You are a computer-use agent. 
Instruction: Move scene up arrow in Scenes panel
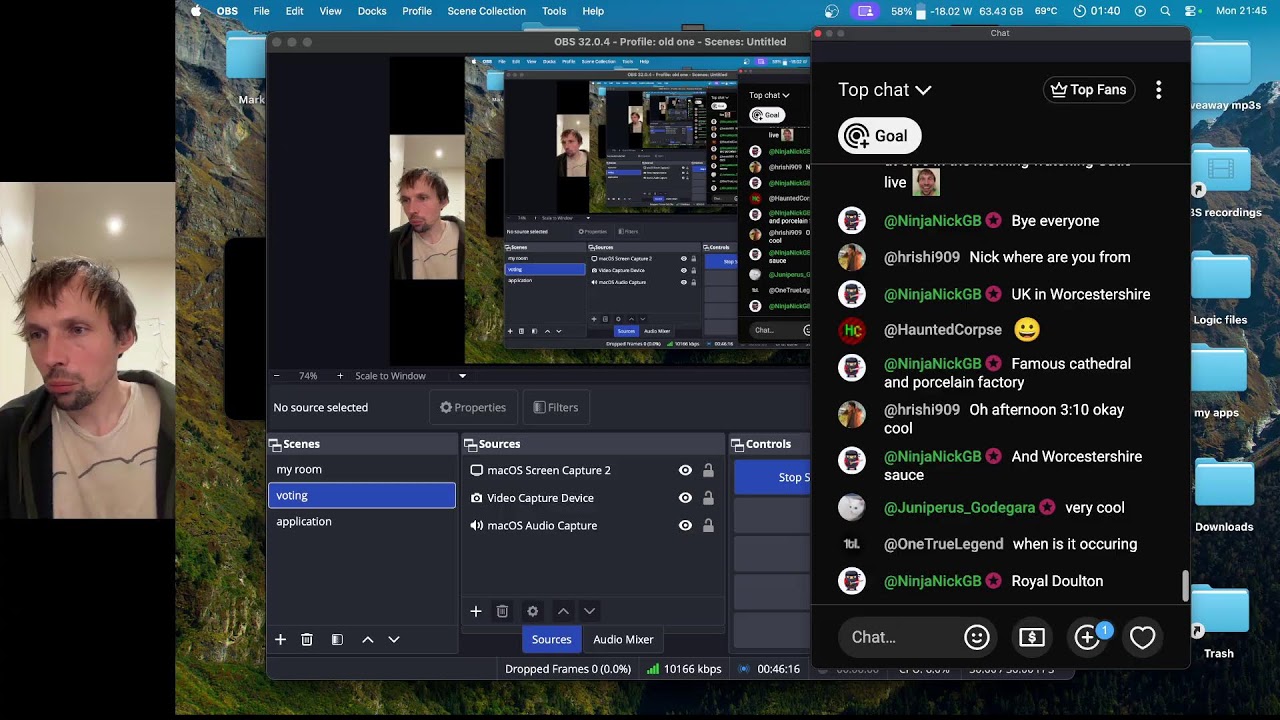pyautogui.click(x=367, y=639)
